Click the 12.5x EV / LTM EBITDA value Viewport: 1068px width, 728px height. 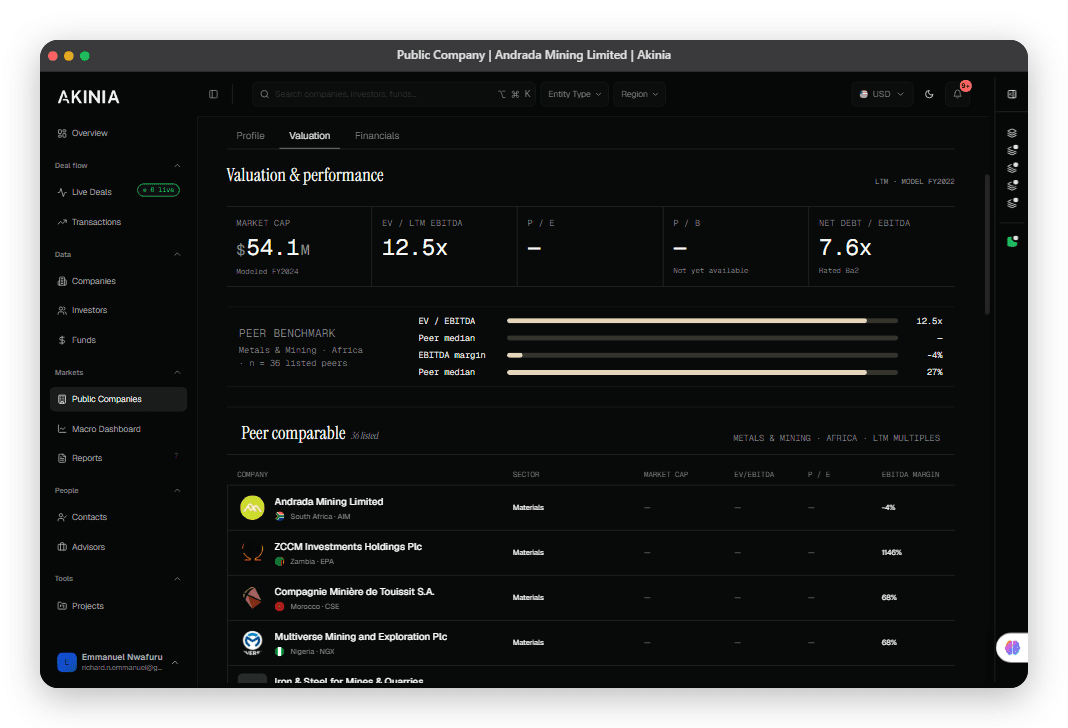pyautogui.click(x=414, y=248)
